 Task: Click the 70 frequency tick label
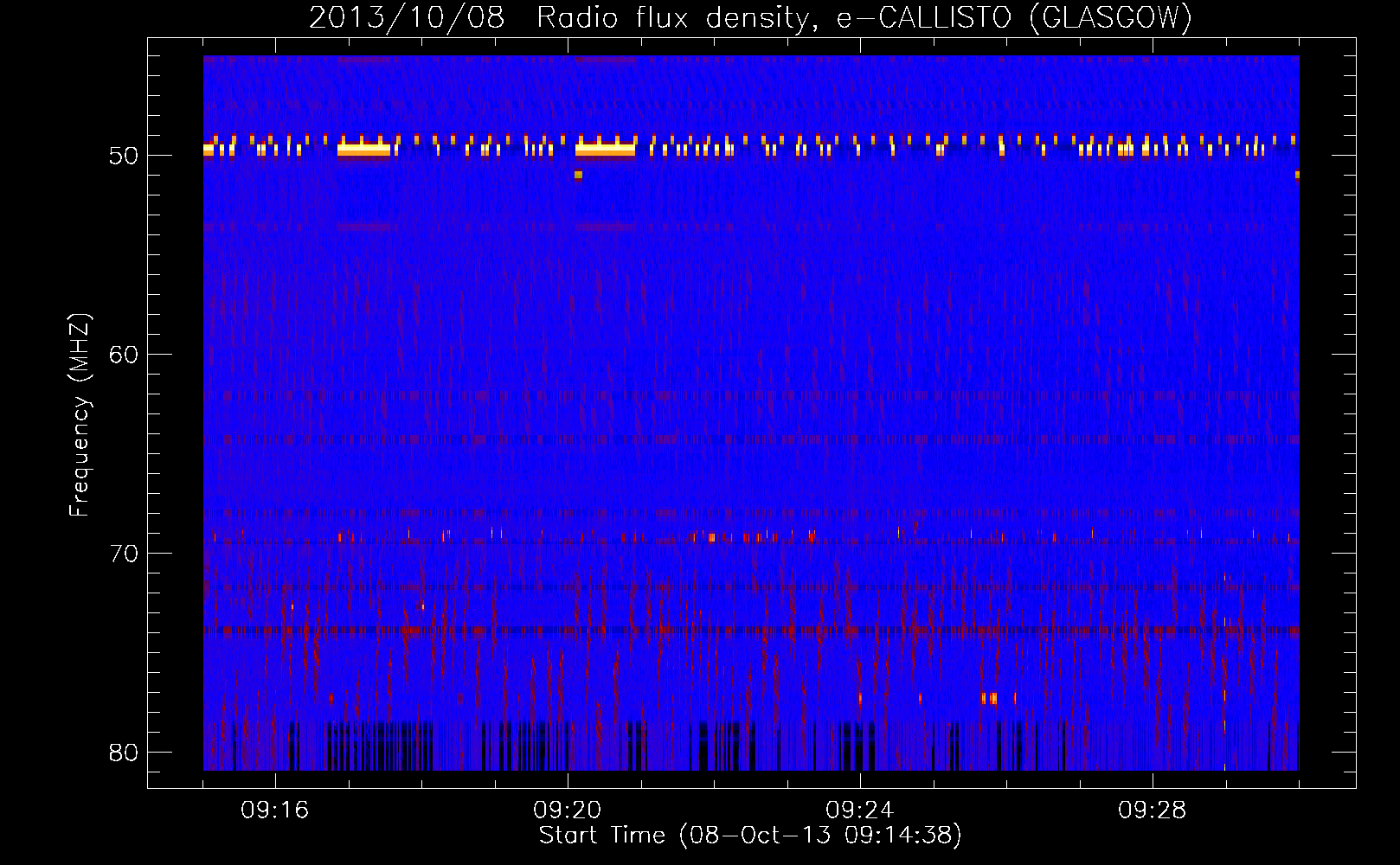click(125, 554)
